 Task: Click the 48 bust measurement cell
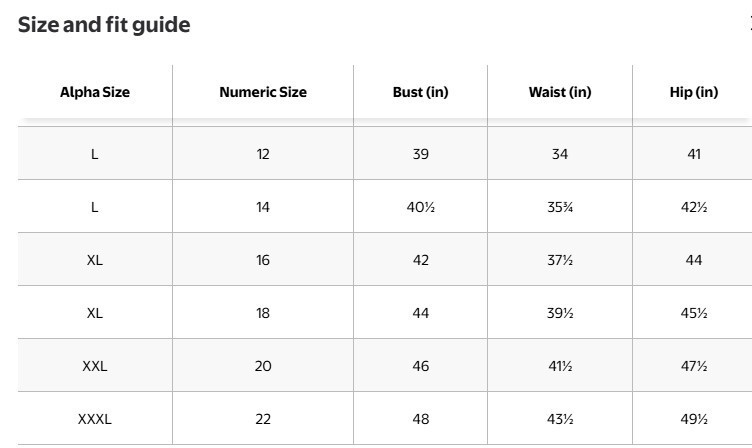click(421, 419)
